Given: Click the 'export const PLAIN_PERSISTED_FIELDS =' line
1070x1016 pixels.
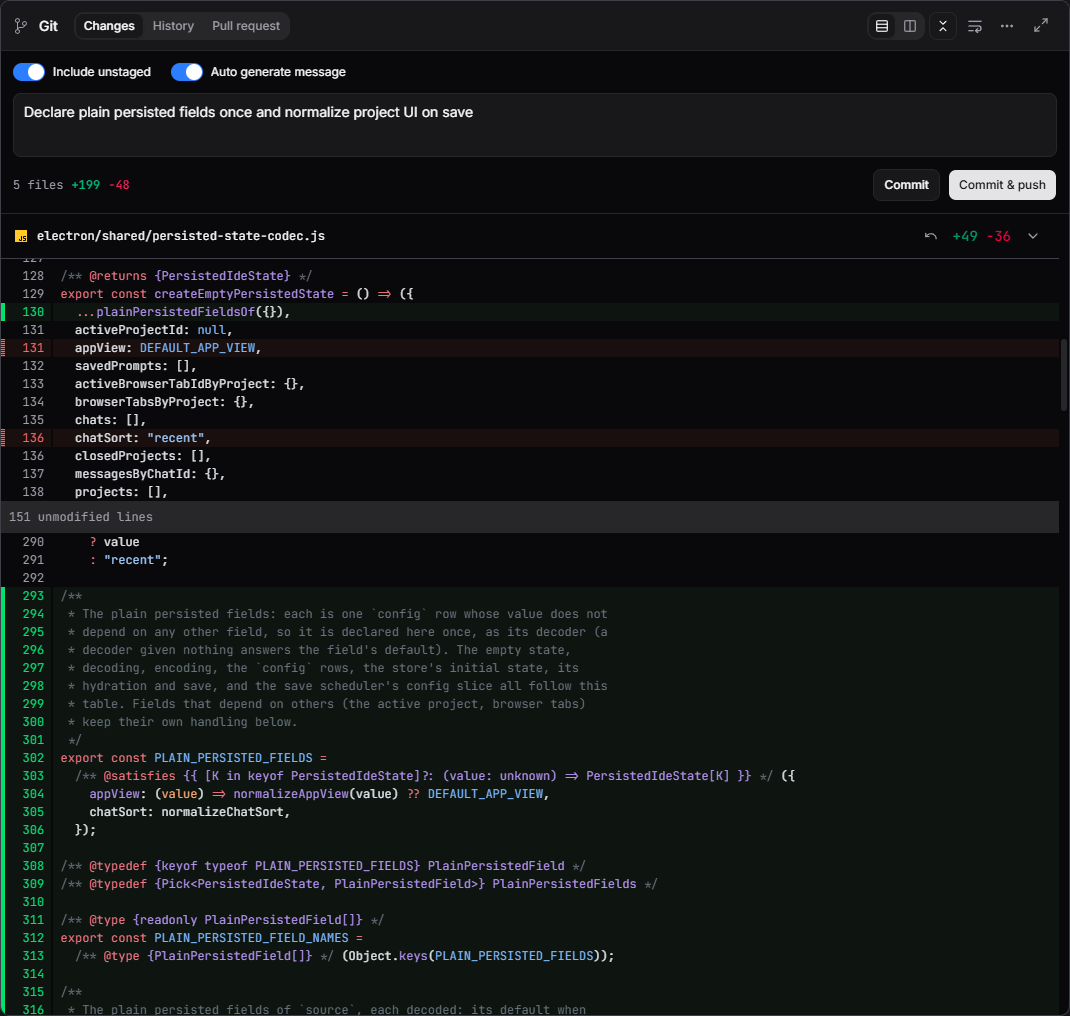Looking at the screenshot, I should point(194,758).
